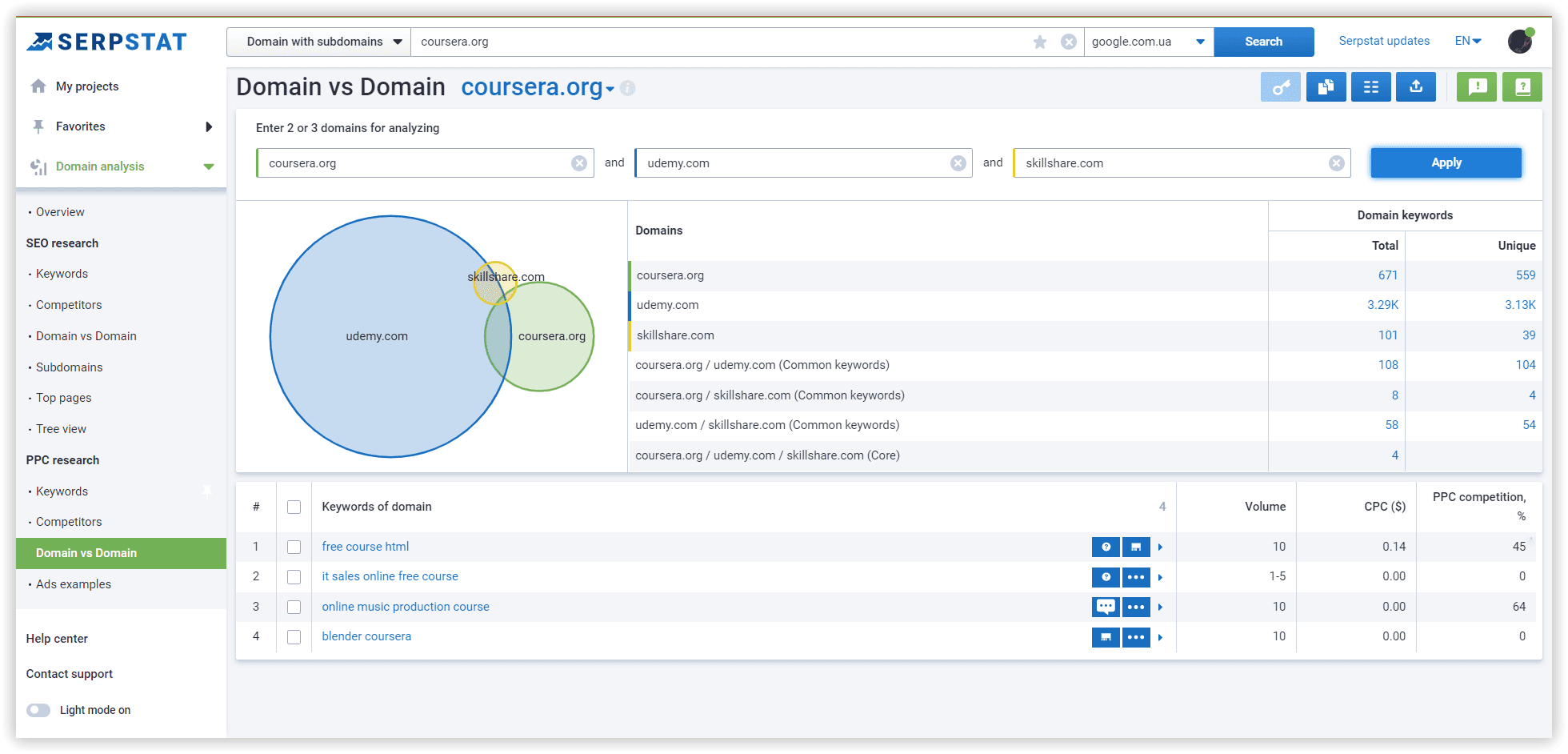Click the star favorite icon in search bar
Image resolution: width=1568 pixels, height=754 pixels.
click(1040, 42)
